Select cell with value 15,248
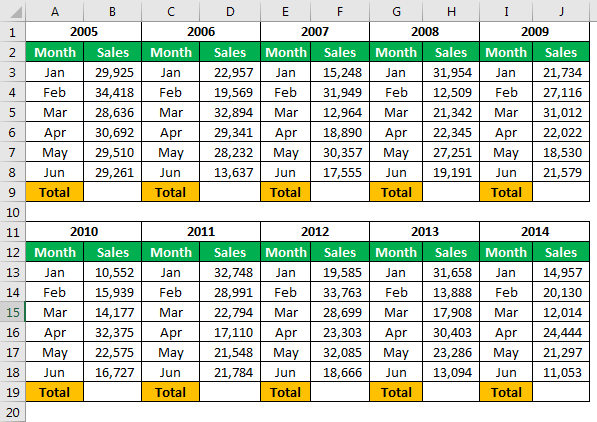Viewport: 597px width, 422px height. (340, 72)
